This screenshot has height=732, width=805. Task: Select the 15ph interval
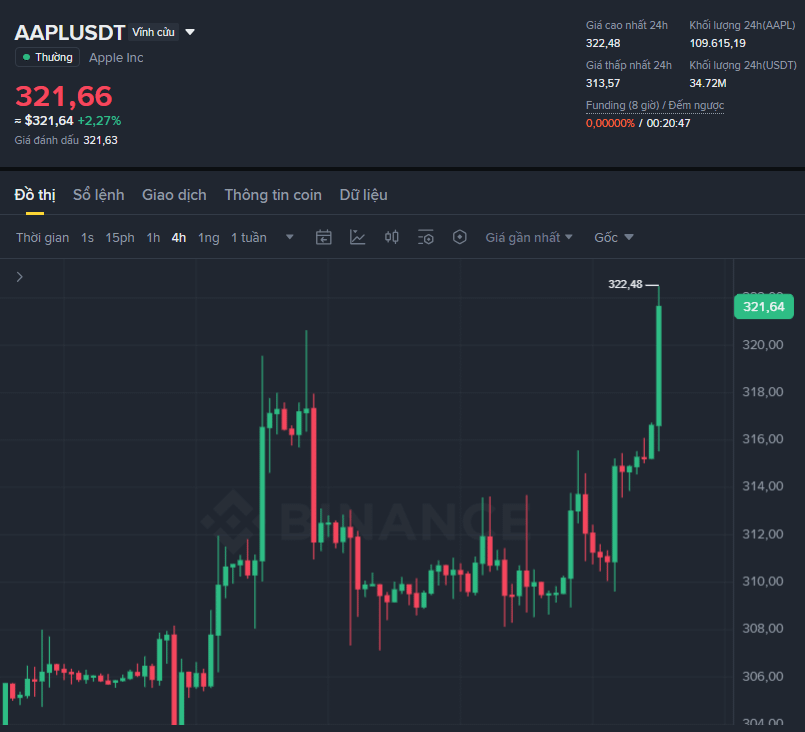(x=120, y=238)
